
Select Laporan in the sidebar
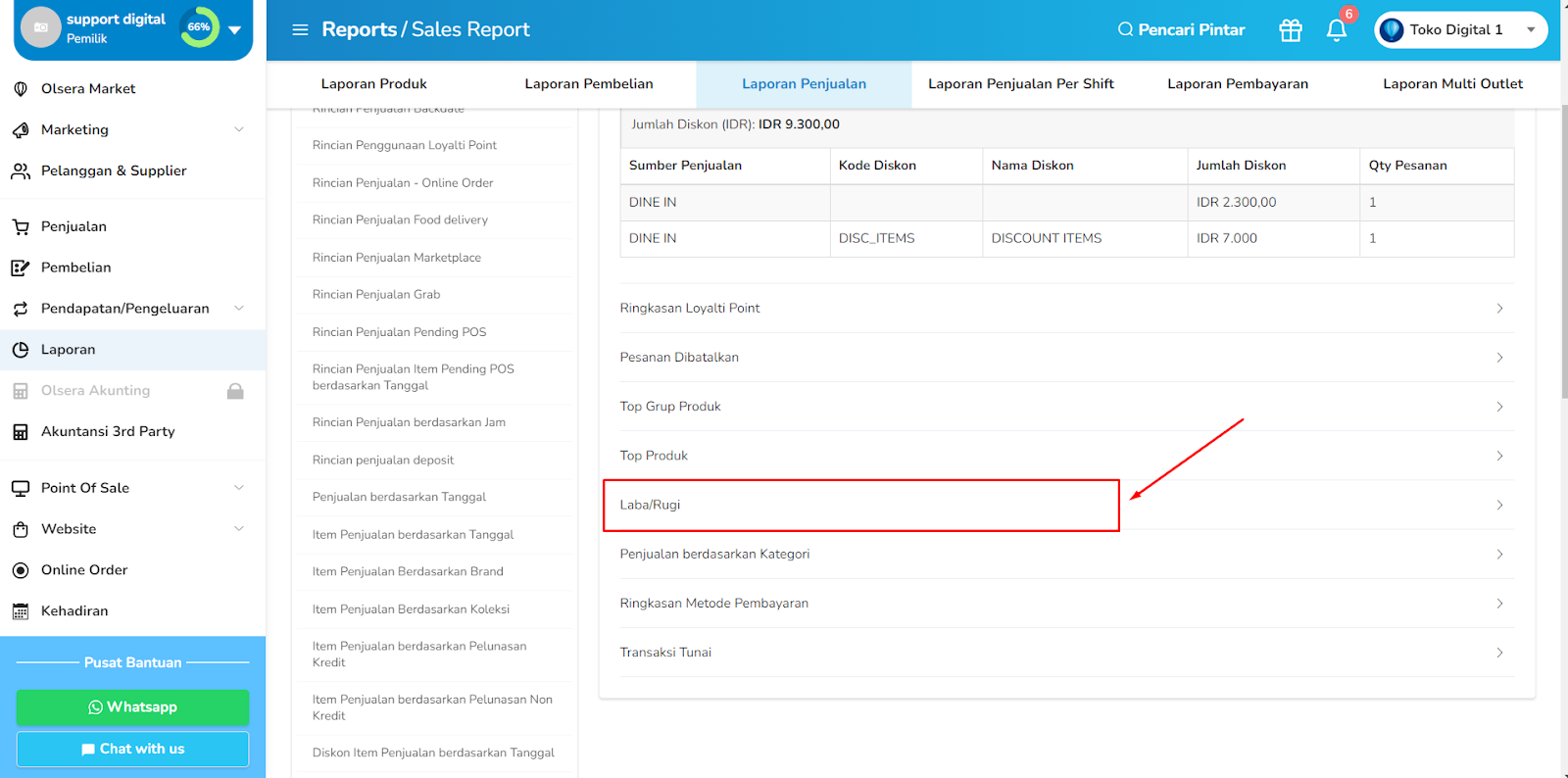[x=132, y=350]
